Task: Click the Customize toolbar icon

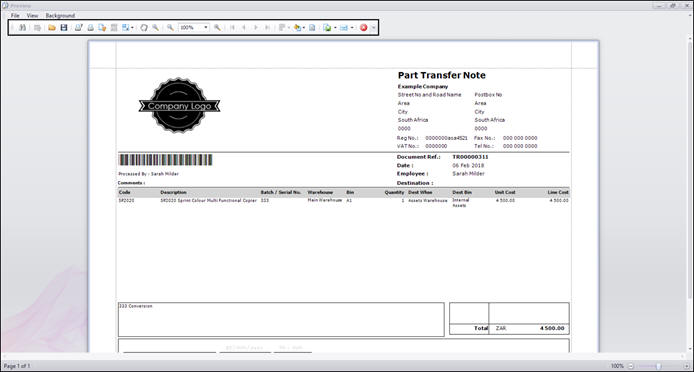Action: 38,27
